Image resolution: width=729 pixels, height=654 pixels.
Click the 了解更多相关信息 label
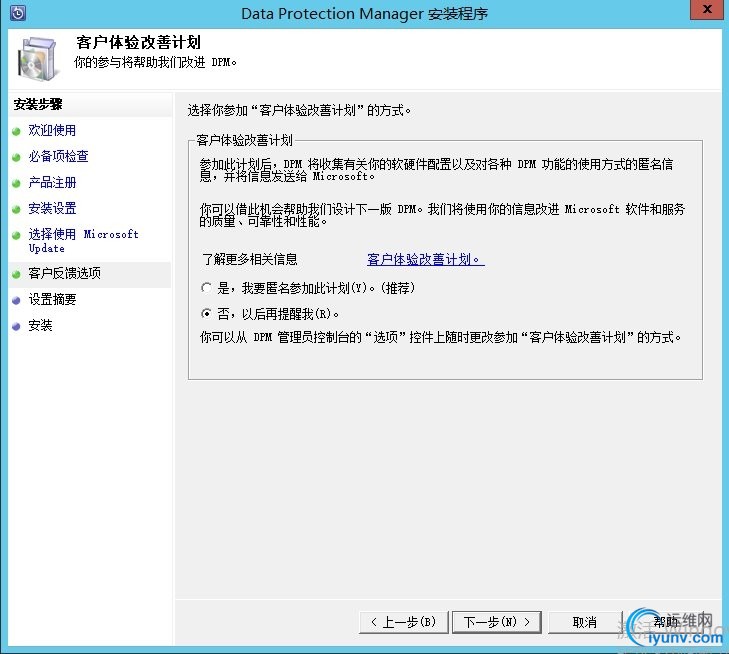(250, 259)
